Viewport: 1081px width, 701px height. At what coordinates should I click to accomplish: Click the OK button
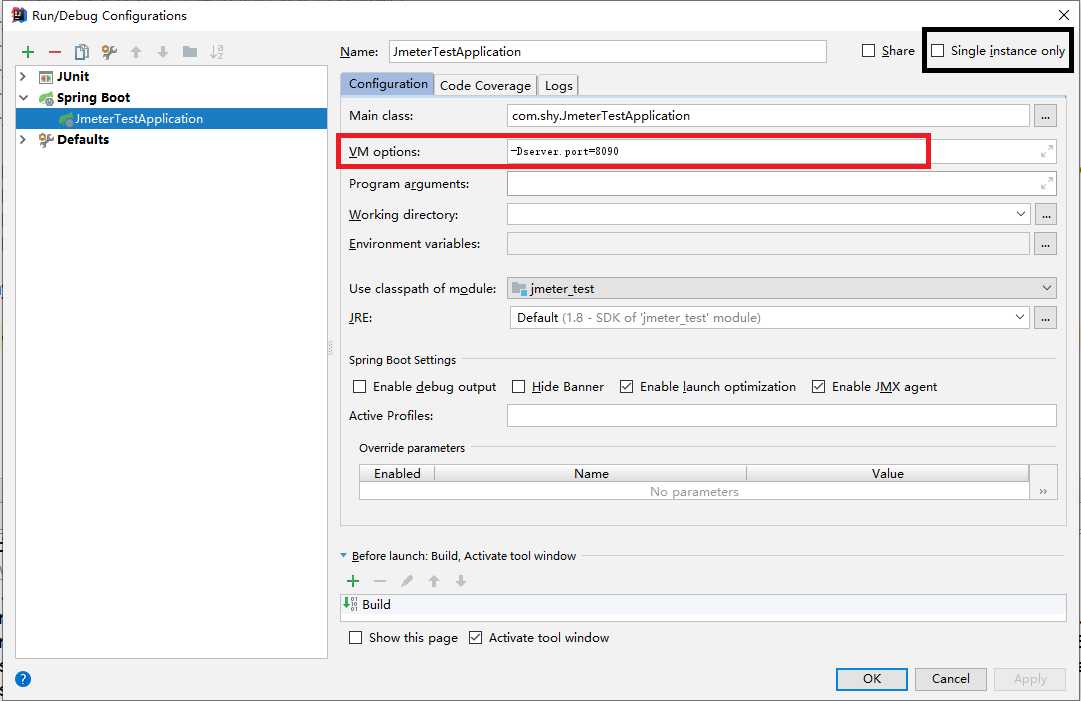tap(871, 679)
